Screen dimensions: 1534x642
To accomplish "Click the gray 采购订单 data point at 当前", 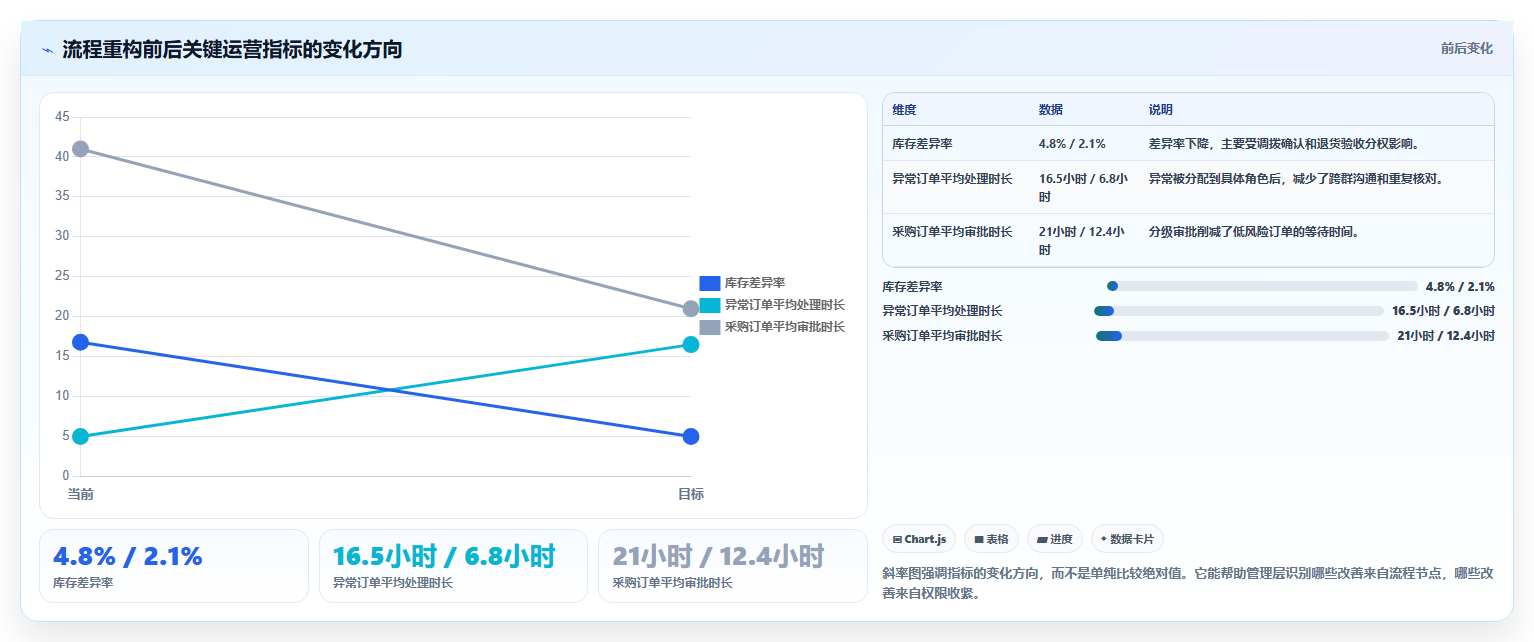I will coord(81,149).
